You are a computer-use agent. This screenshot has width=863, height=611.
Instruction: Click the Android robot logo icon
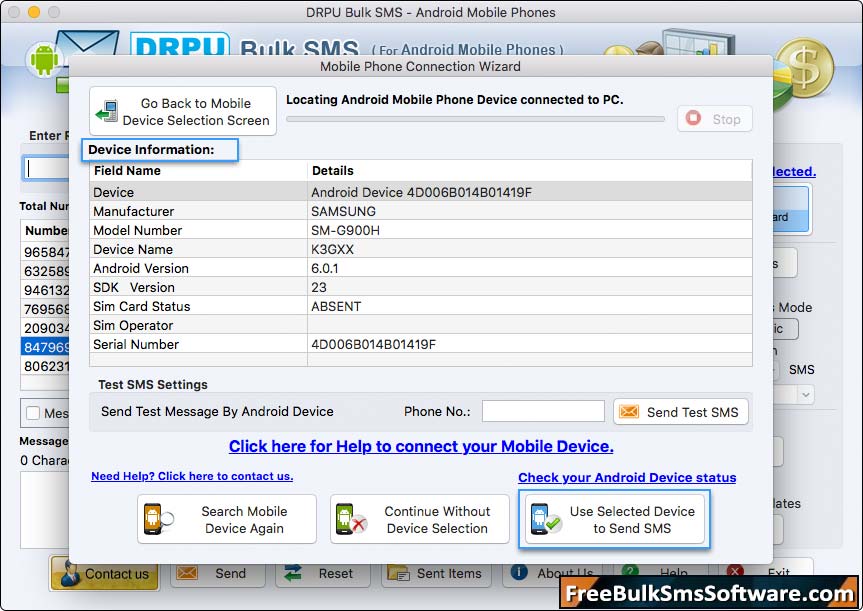44,59
